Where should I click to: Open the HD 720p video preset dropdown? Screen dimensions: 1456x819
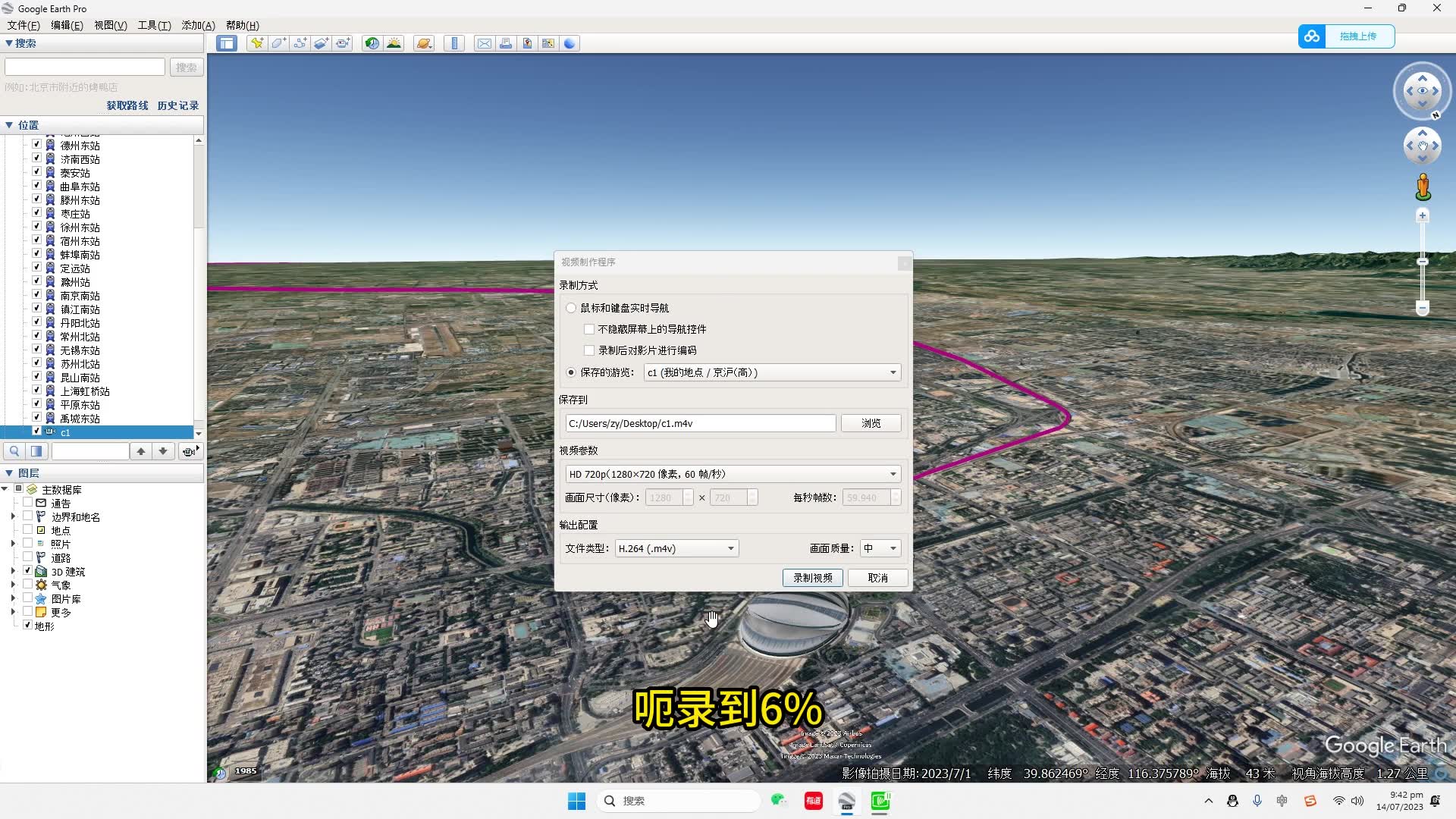893,474
